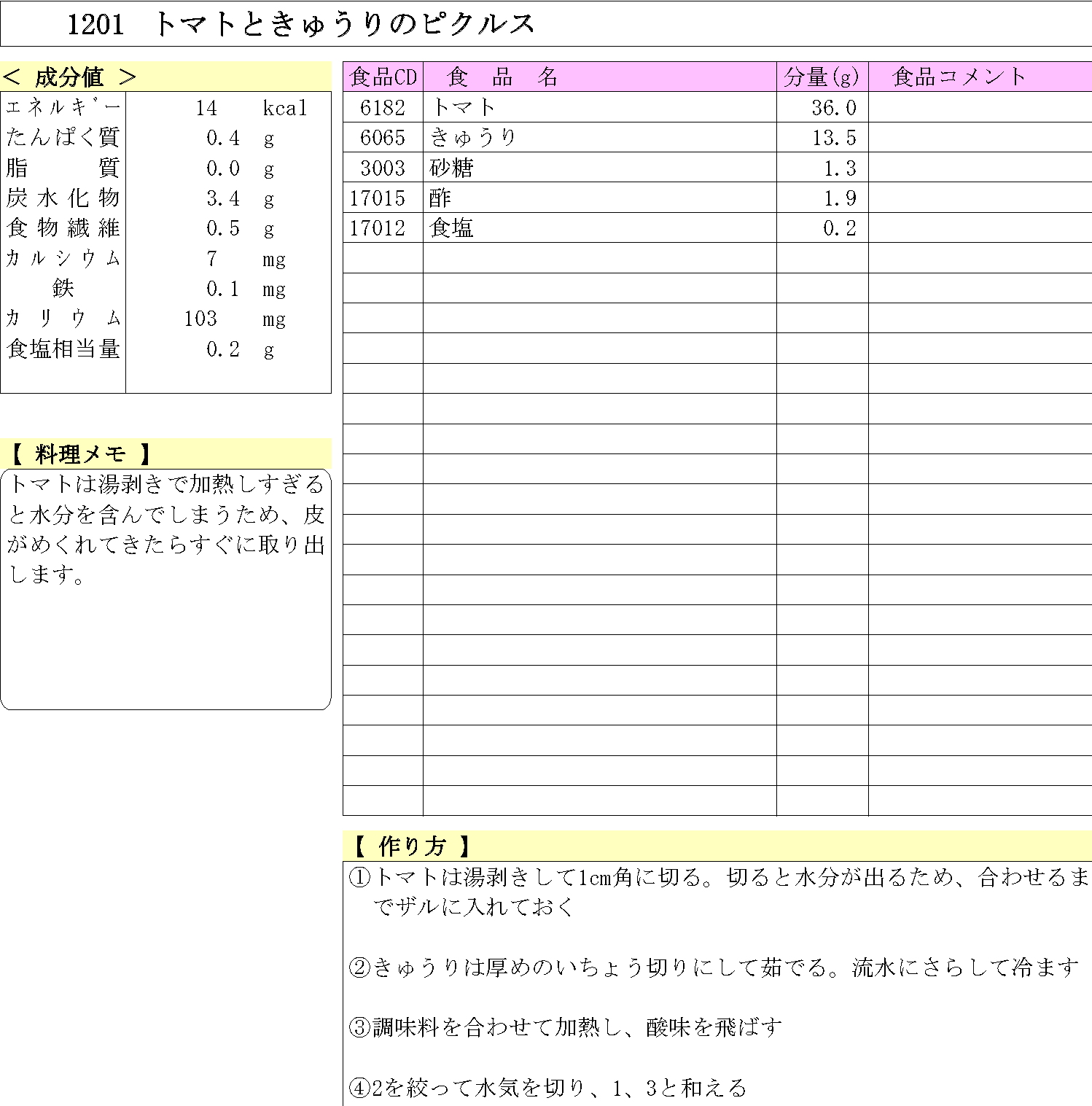
Task: Click the きゅうり food name cell
Action: 473,138
